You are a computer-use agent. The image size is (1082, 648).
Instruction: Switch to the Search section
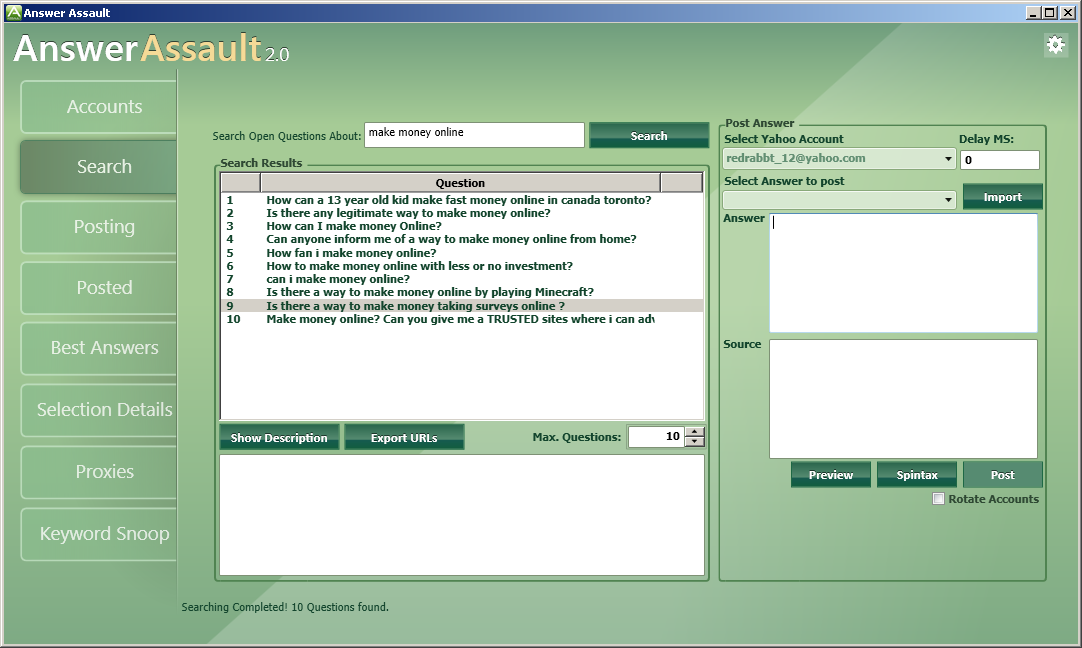pos(99,167)
